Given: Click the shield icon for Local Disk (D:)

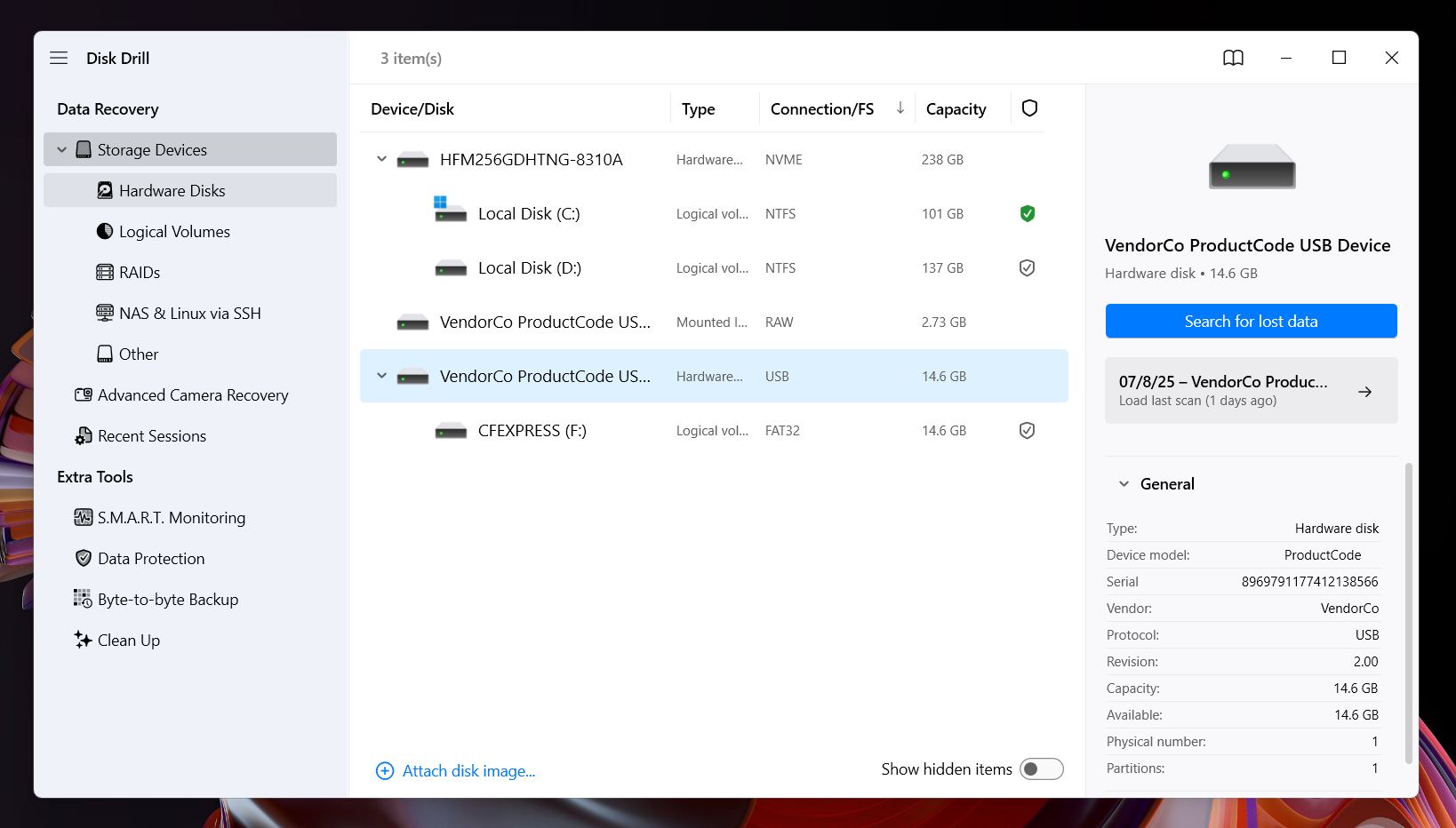Looking at the screenshot, I should coord(1027,267).
